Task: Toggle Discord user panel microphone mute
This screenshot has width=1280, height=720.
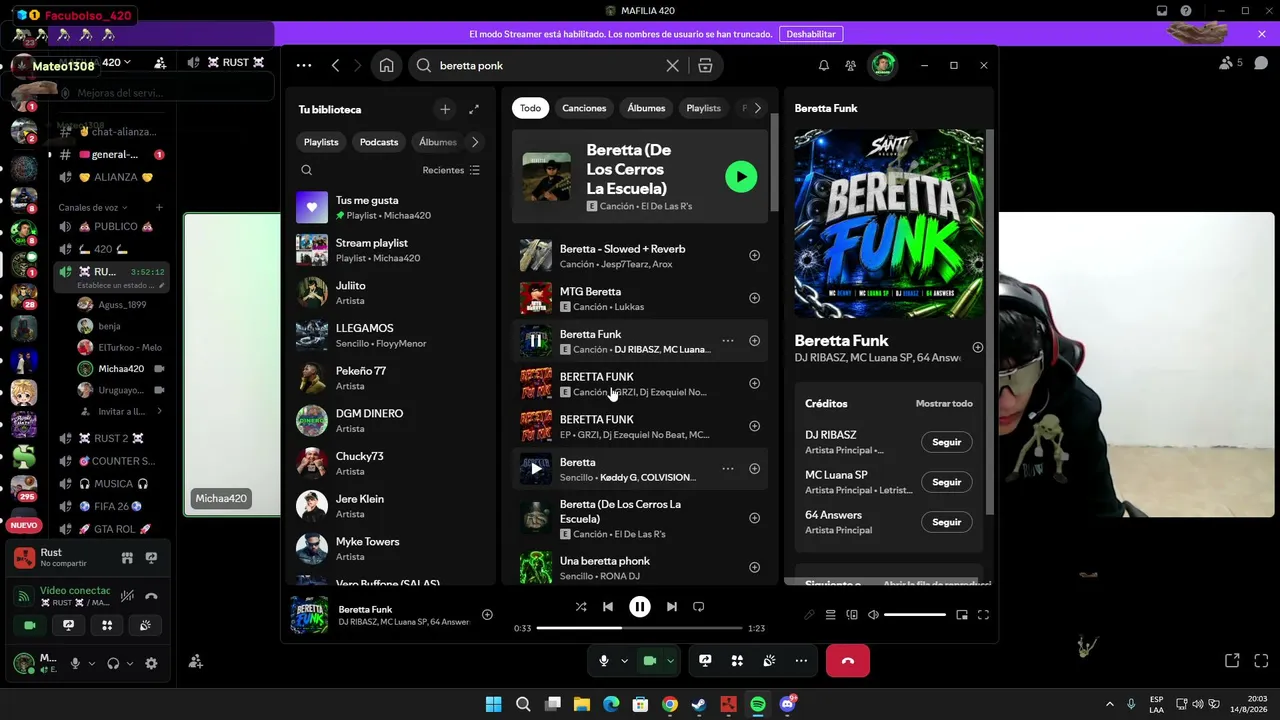Action: point(75,663)
